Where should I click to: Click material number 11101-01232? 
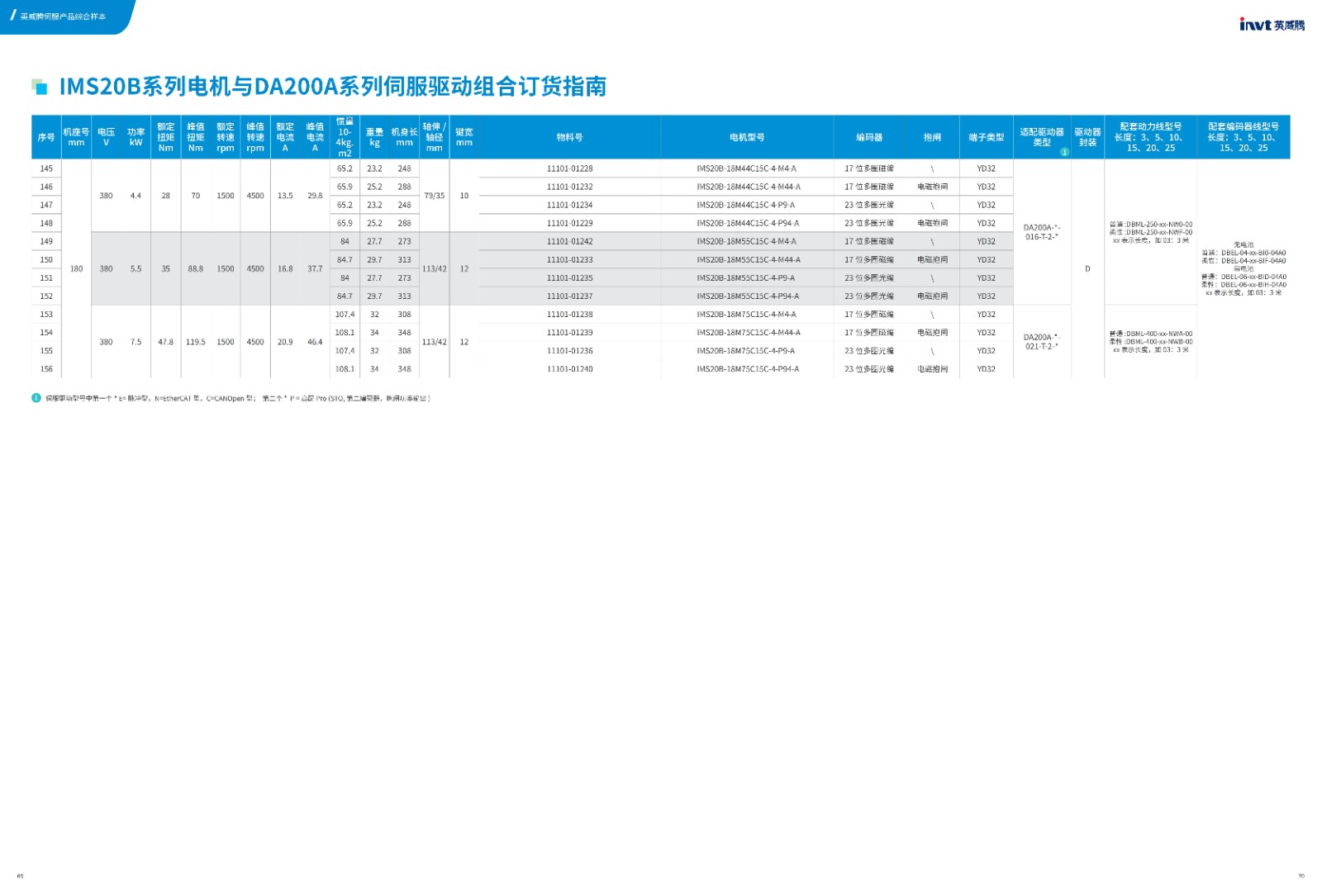[x=569, y=187]
